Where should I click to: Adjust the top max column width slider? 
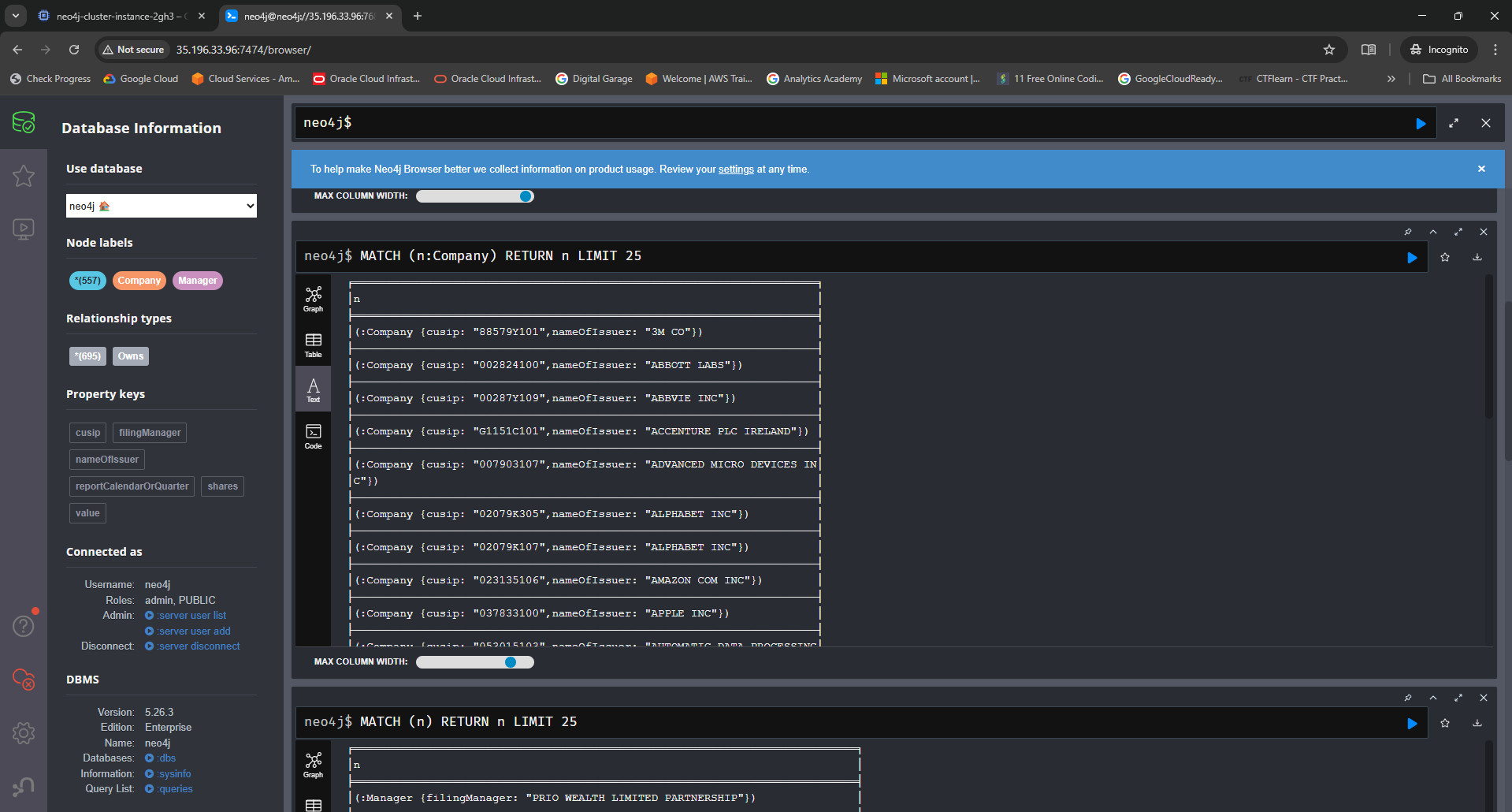(475, 196)
